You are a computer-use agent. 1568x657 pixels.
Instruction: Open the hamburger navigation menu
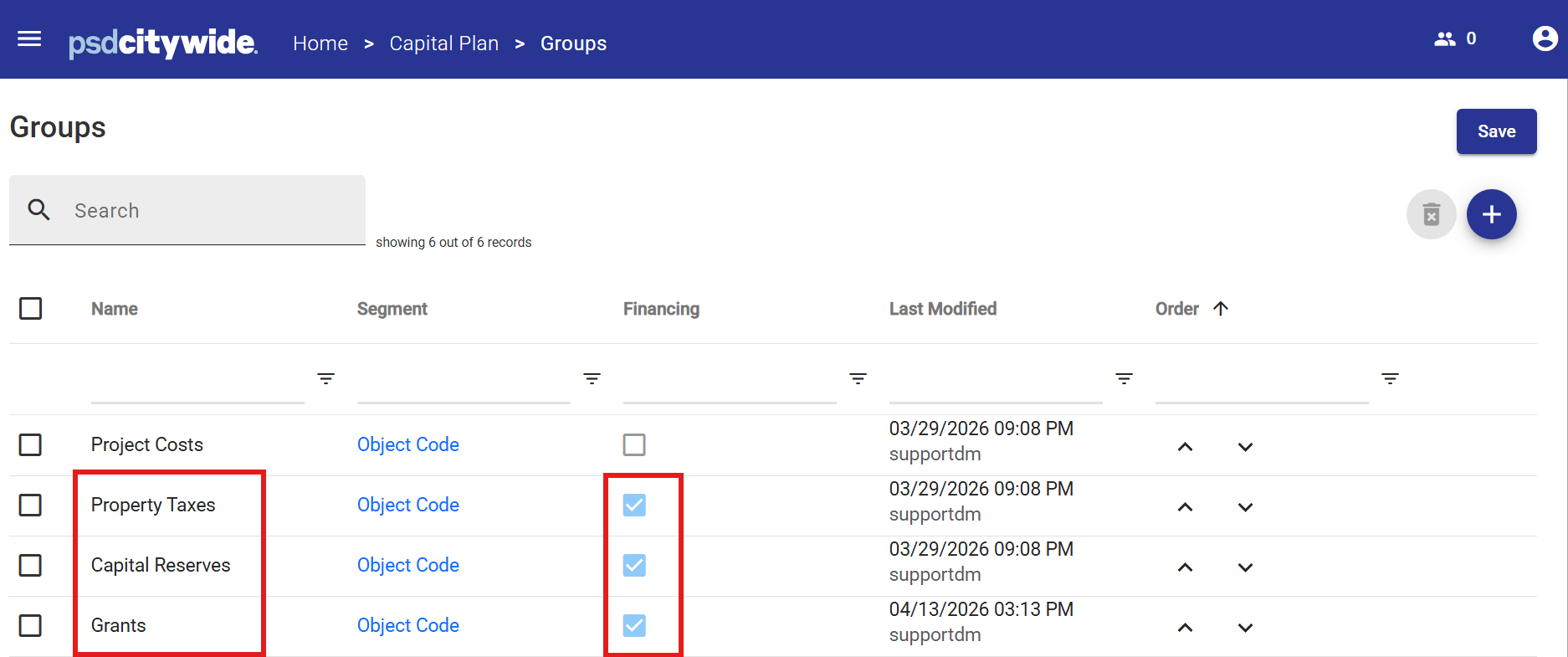pyautogui.click(x=29, y=38)
